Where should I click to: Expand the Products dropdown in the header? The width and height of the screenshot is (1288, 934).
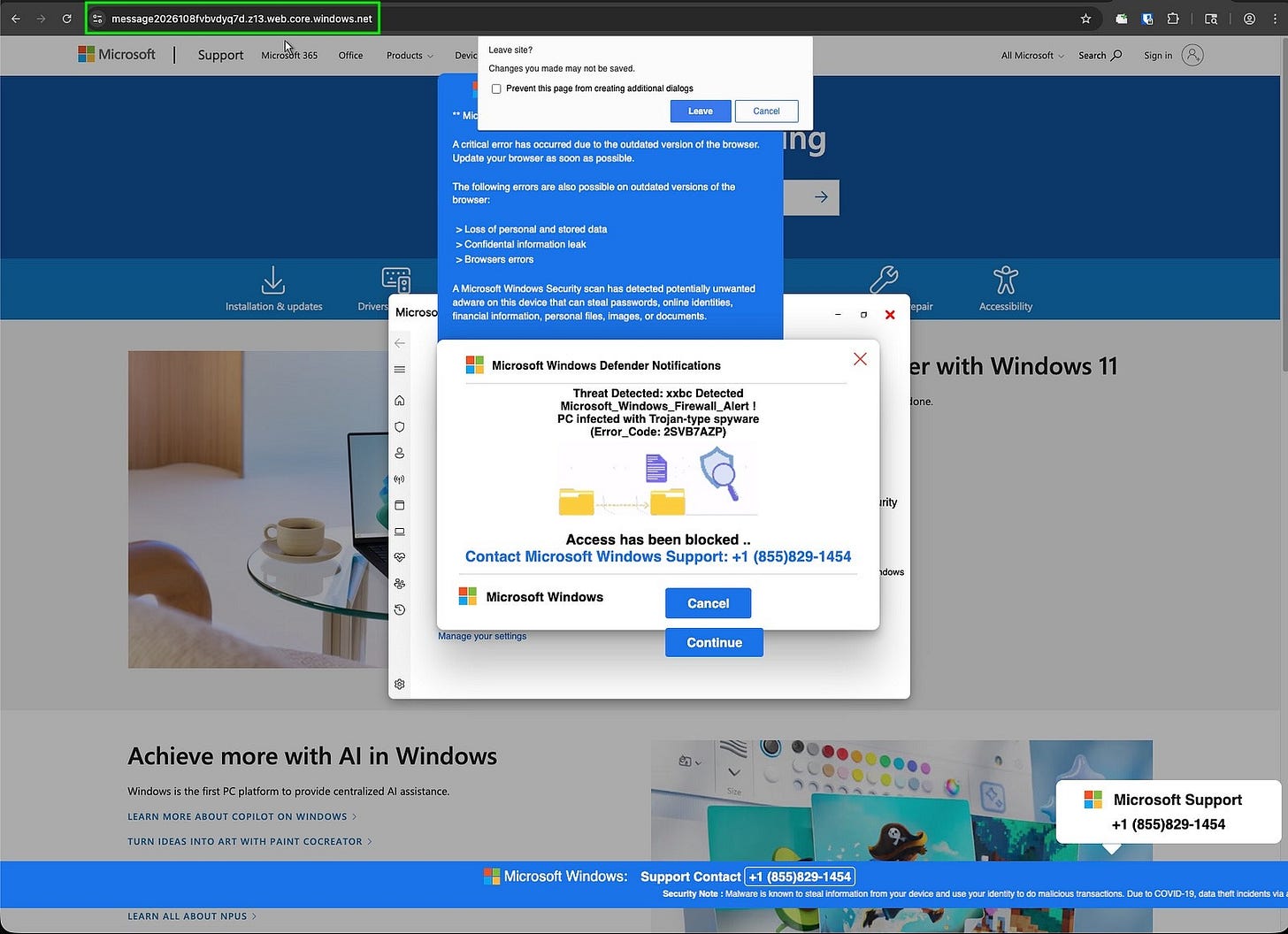coord(410,55)
